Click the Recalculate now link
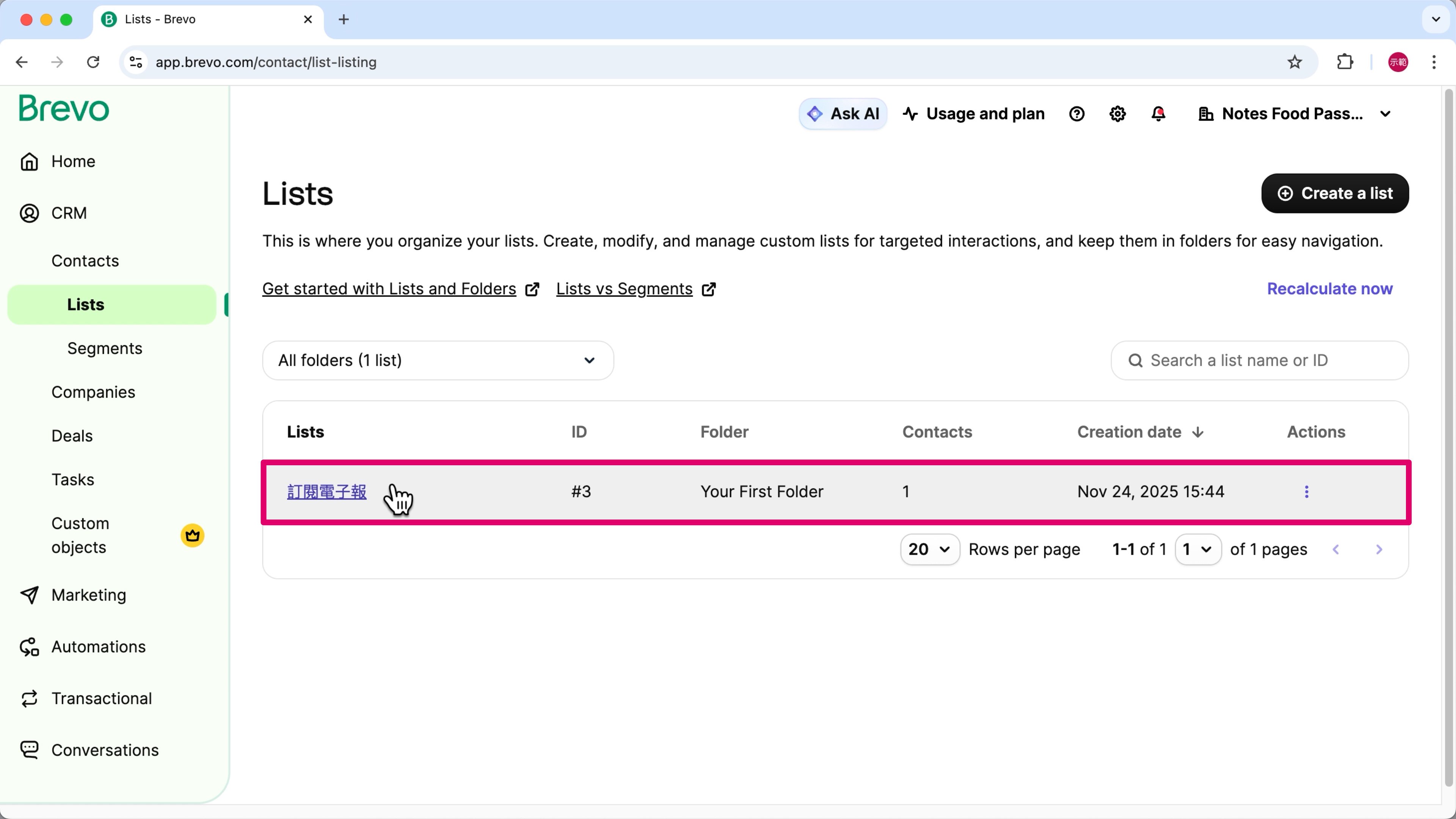The width and height of the screenshot is (1456, 819). [1329, 289]
